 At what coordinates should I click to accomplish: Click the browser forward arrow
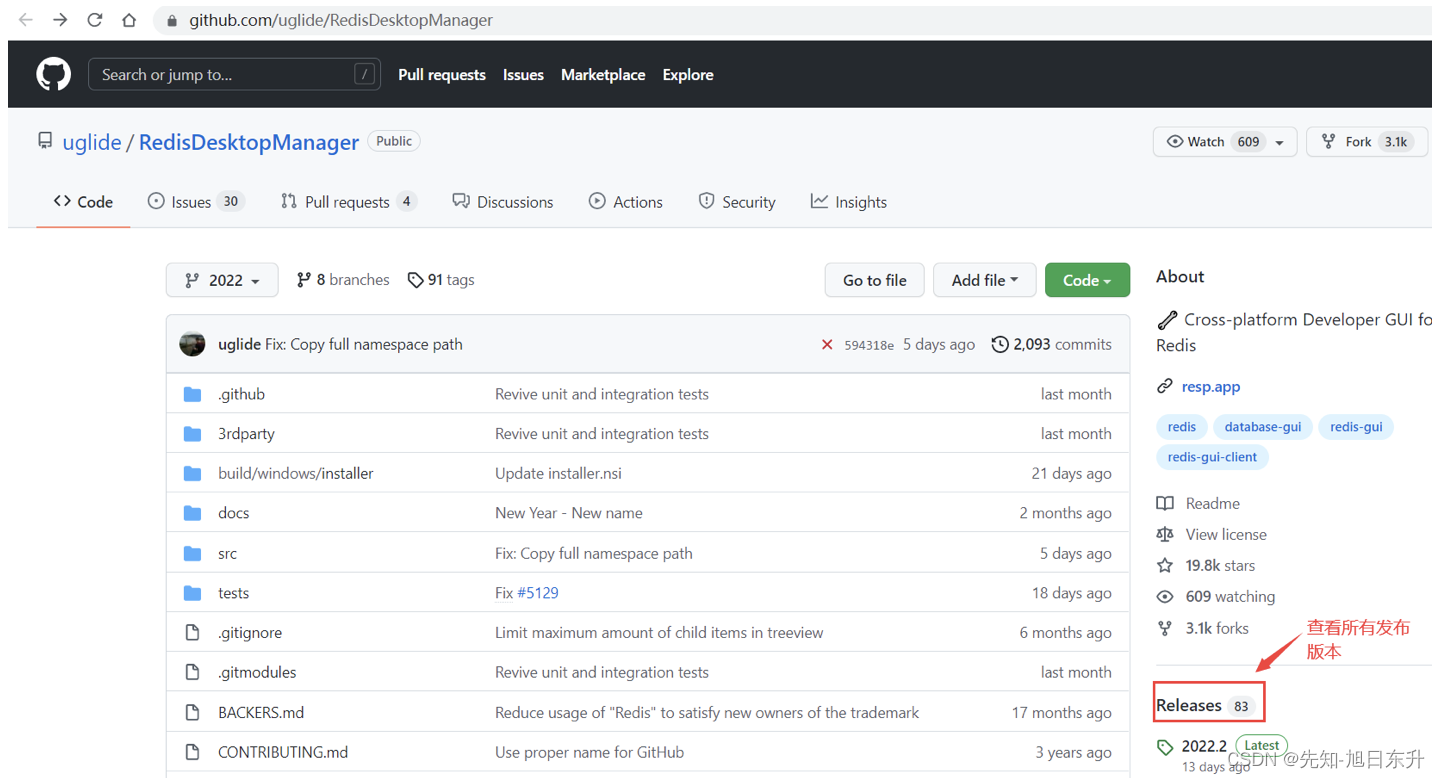pyautogui.click(x=60, y=20)
